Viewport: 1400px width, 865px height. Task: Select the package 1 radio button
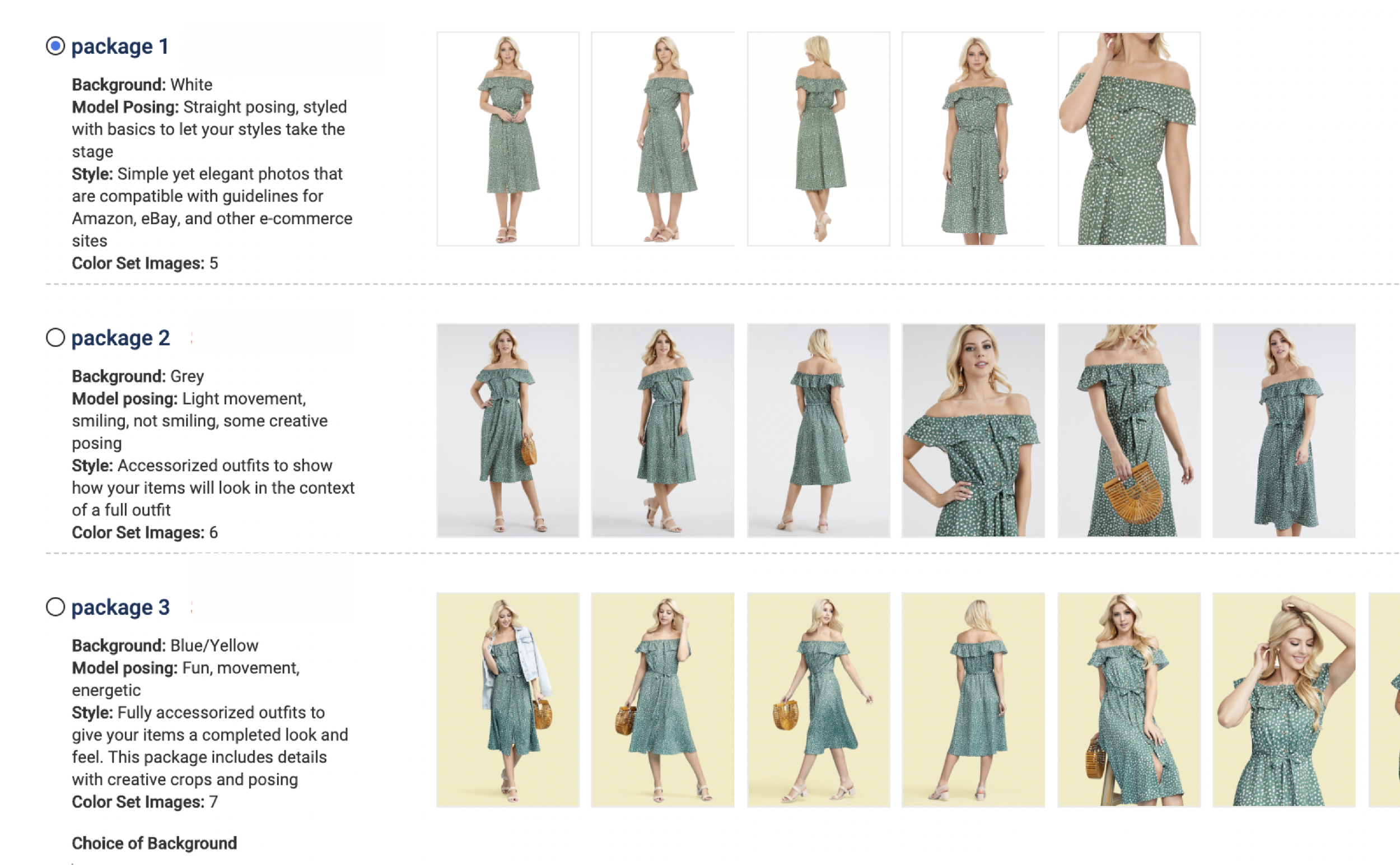(x=55, y=46)
